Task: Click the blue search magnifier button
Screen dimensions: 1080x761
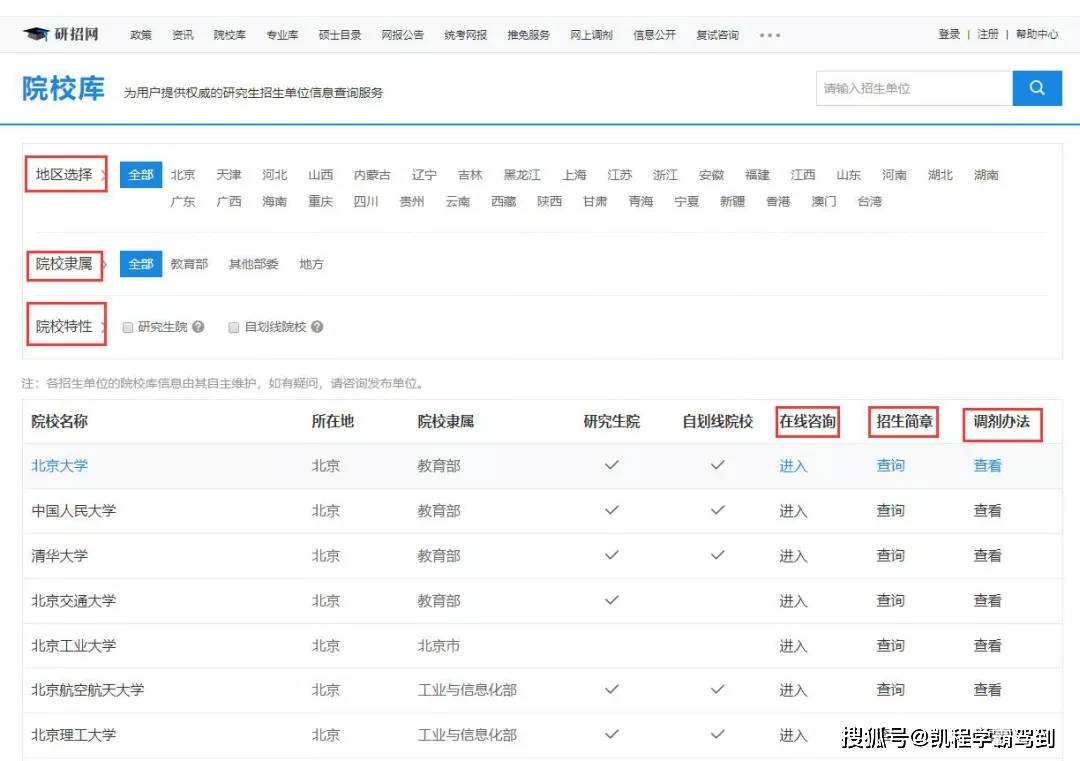Action: click(1037, 88)
